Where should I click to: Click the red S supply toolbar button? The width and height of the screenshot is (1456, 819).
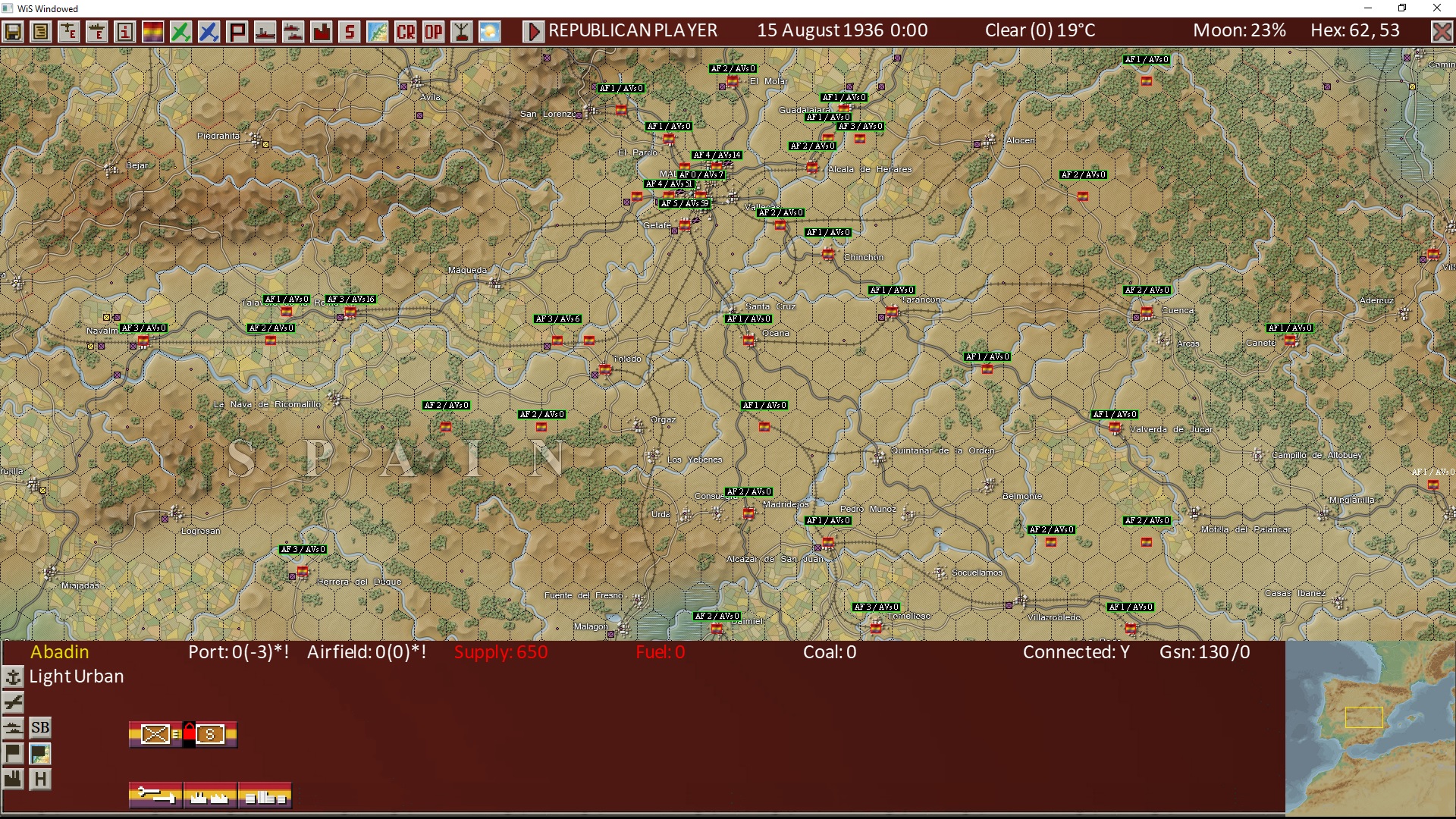pos(349,32)
